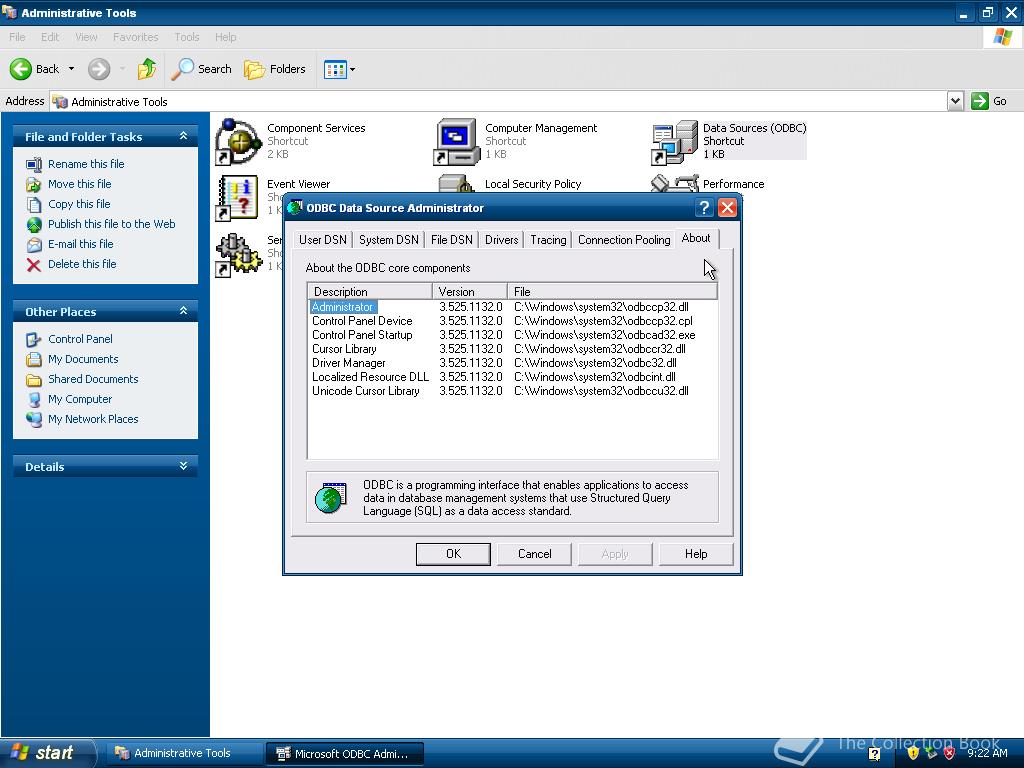Click the Shared Documents folder icon
1024x768 pixels.
pos(34,379)
